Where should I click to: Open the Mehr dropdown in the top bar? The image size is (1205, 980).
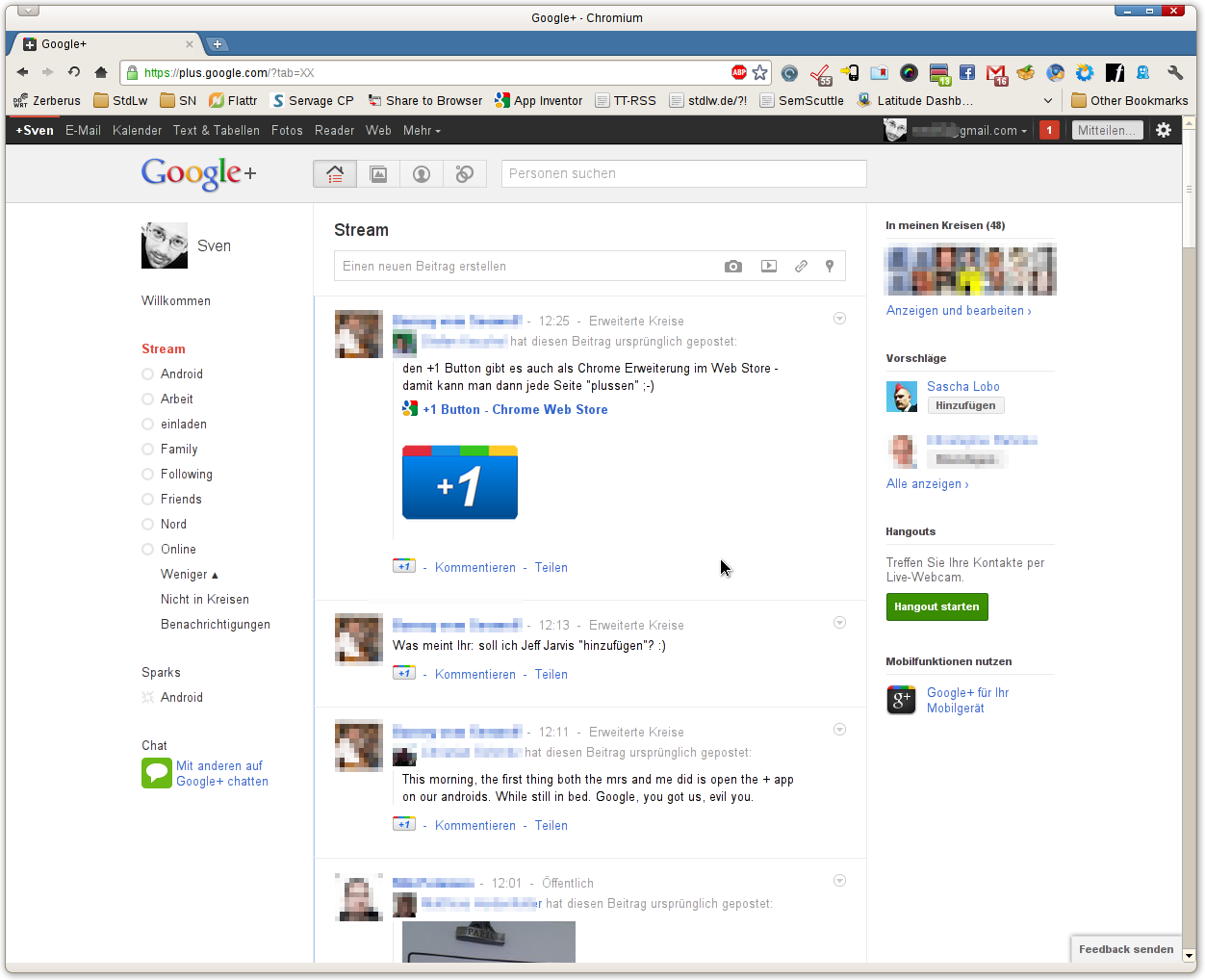422,131
